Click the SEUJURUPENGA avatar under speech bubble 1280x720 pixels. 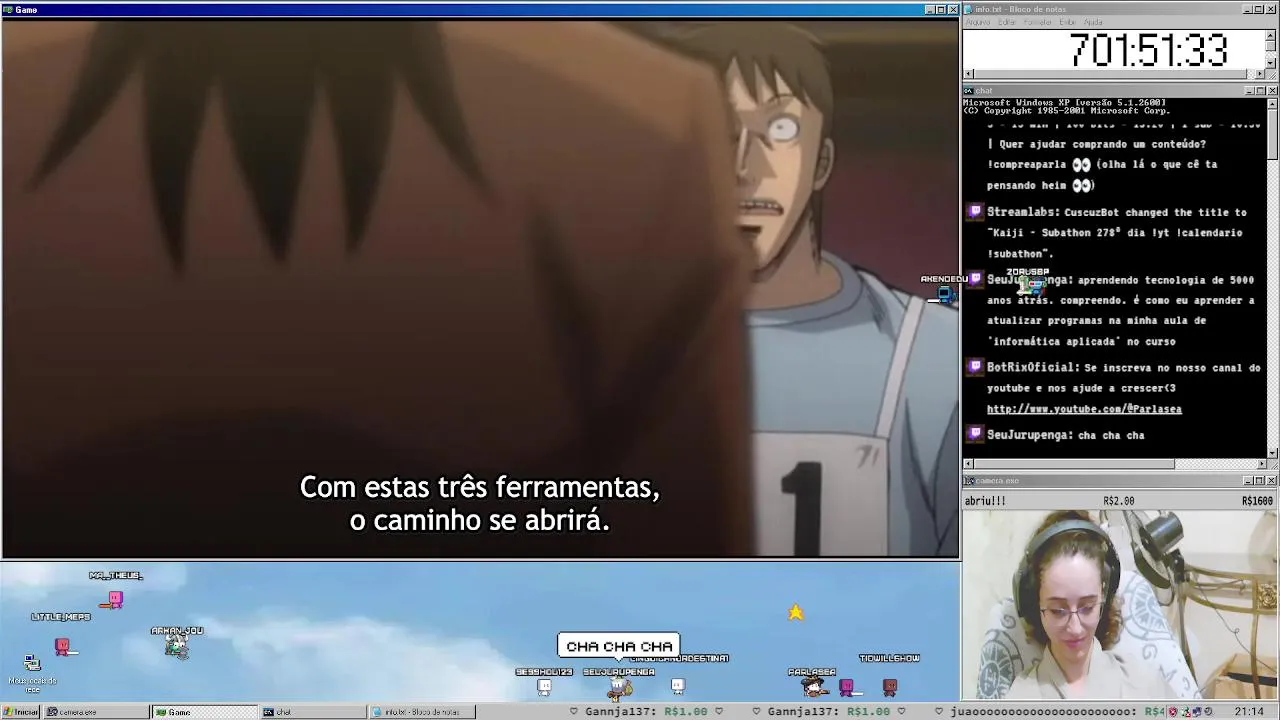click(619, 687)
